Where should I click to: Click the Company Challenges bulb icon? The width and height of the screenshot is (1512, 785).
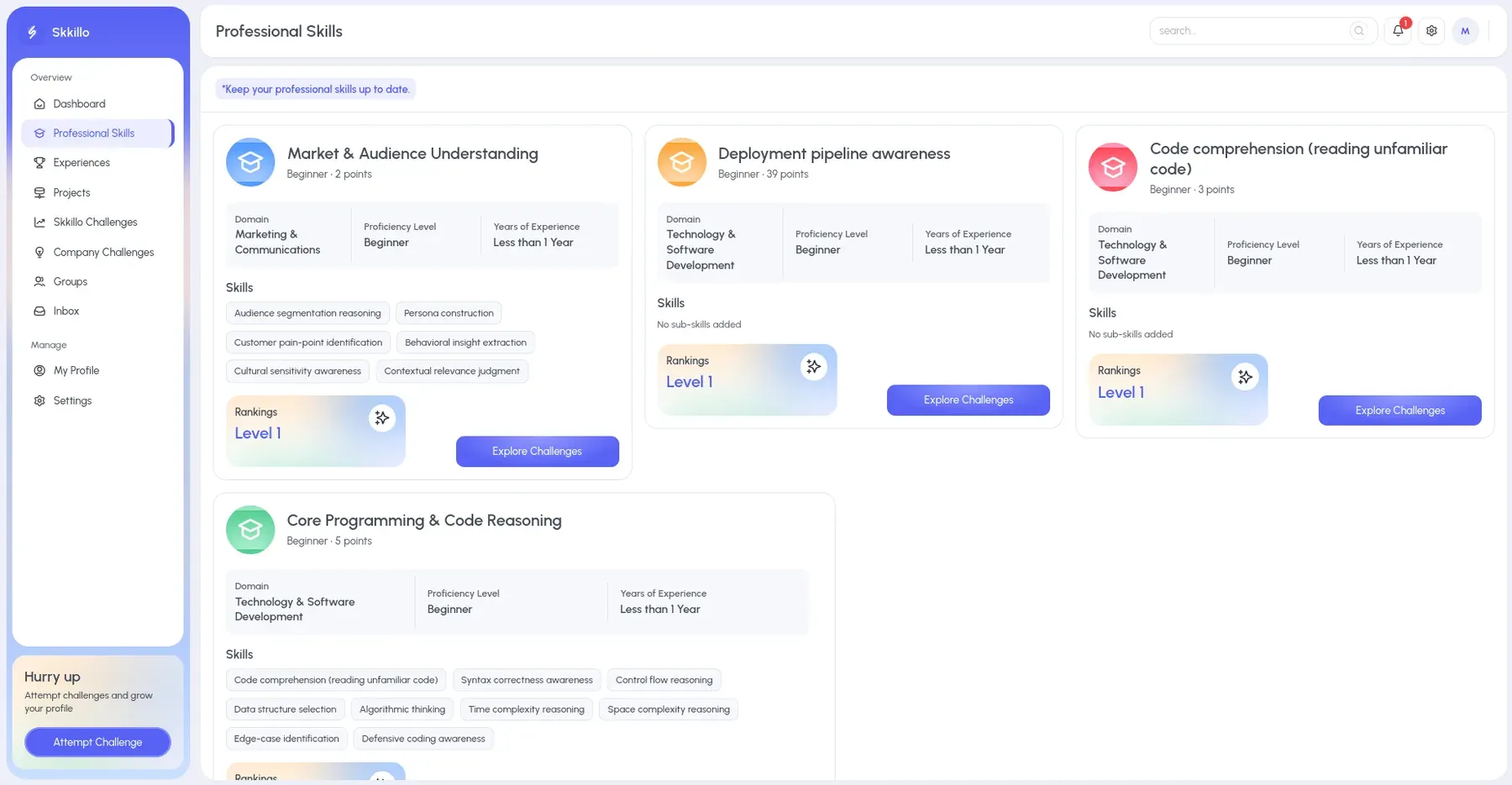(39, 252)
